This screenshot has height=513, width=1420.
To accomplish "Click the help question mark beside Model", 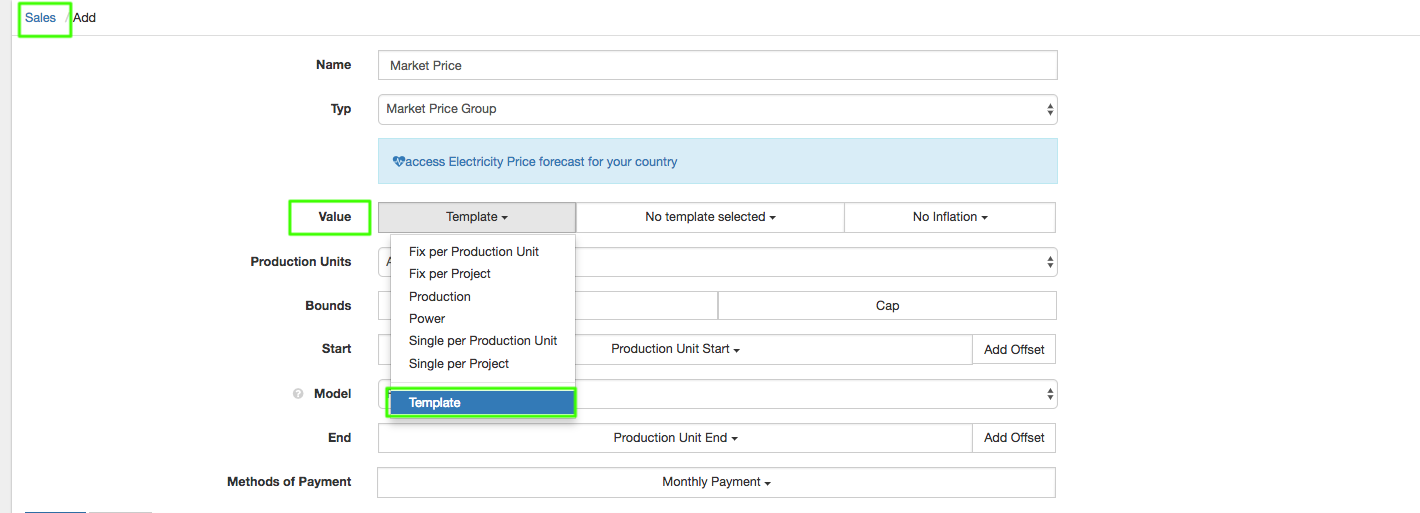I will point(298,394).
